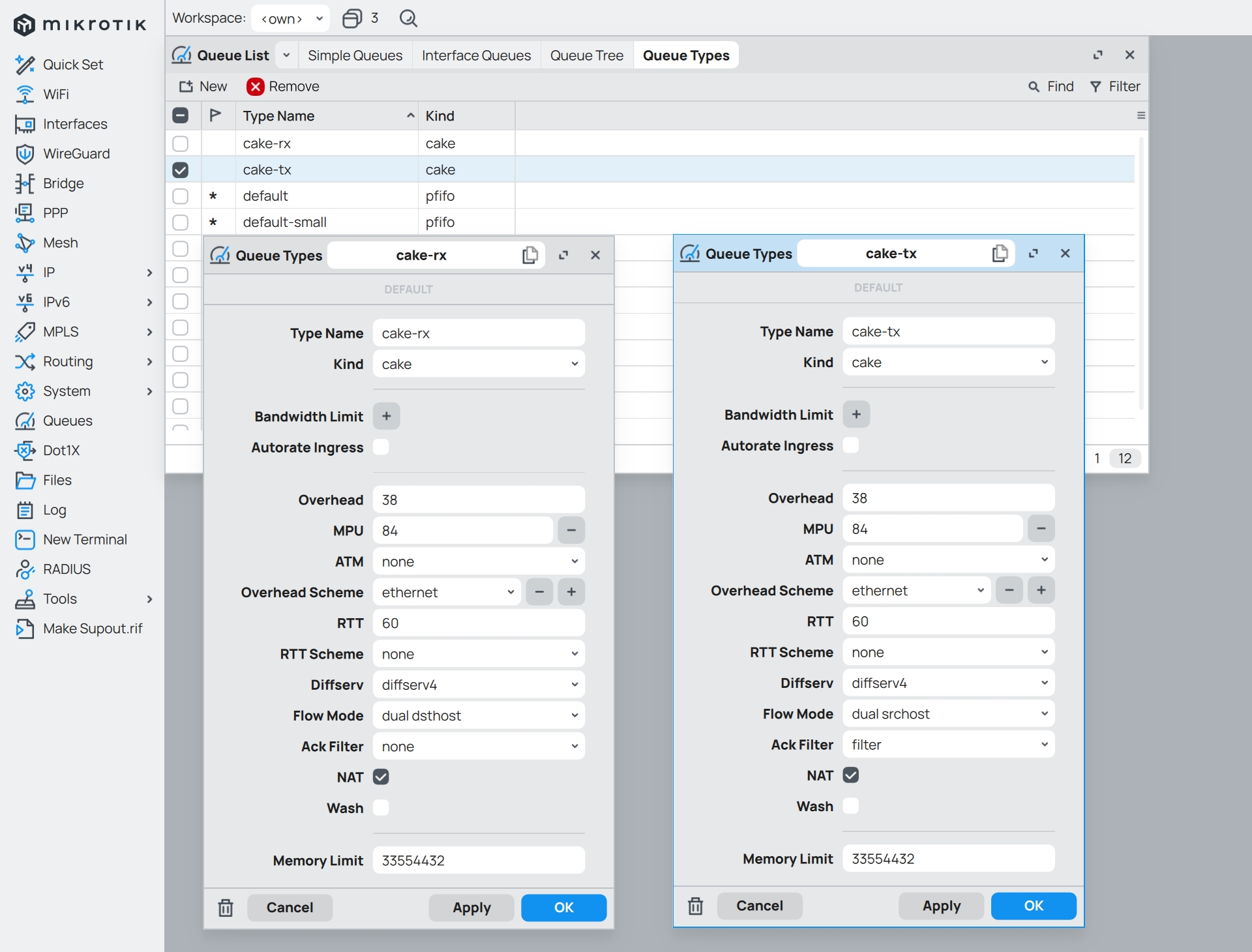Open Interfaces in the sidebar

point(74,124)
